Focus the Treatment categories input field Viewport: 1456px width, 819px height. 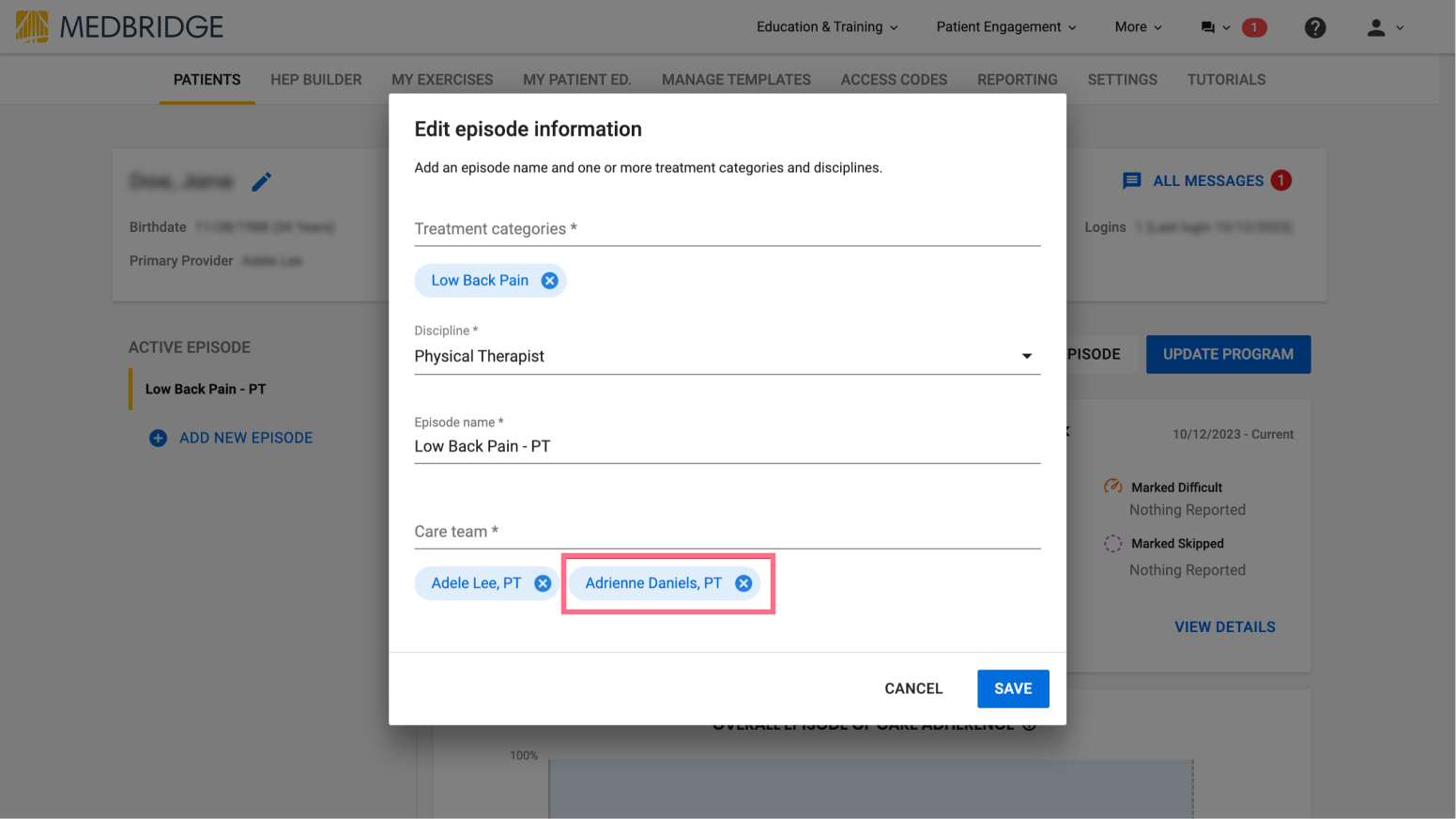point(728,229)
